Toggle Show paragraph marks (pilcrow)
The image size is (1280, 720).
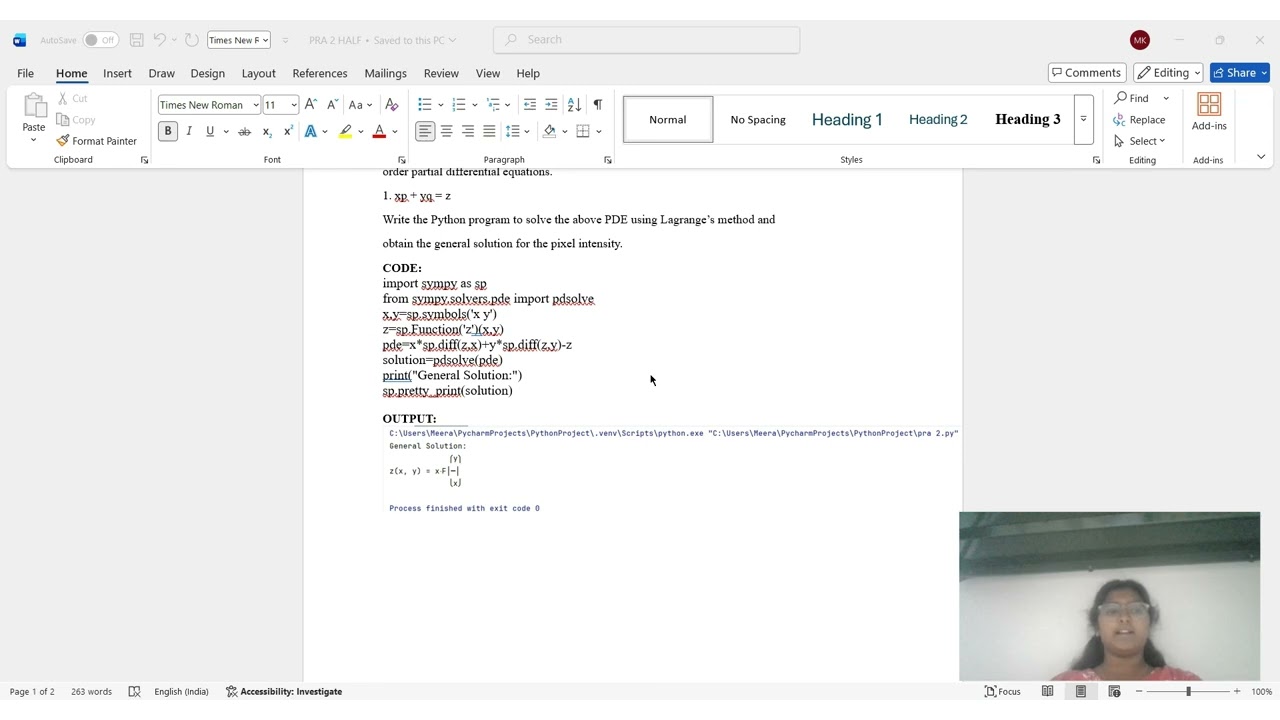coord(597,104)
